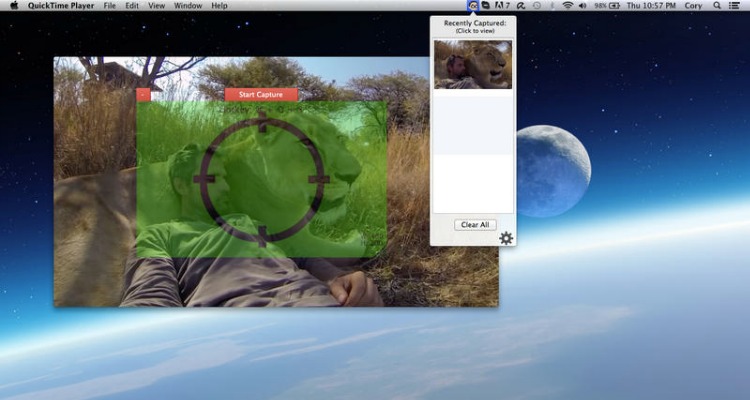The width and height of the screenshot is (750, 400).
Task: Expand the Cory user account menu
Action: [x=693, y=6]
